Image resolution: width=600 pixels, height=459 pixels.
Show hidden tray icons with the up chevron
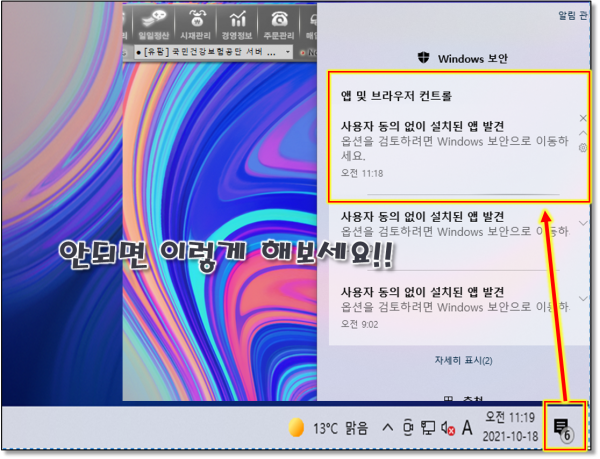coord(387,428)
